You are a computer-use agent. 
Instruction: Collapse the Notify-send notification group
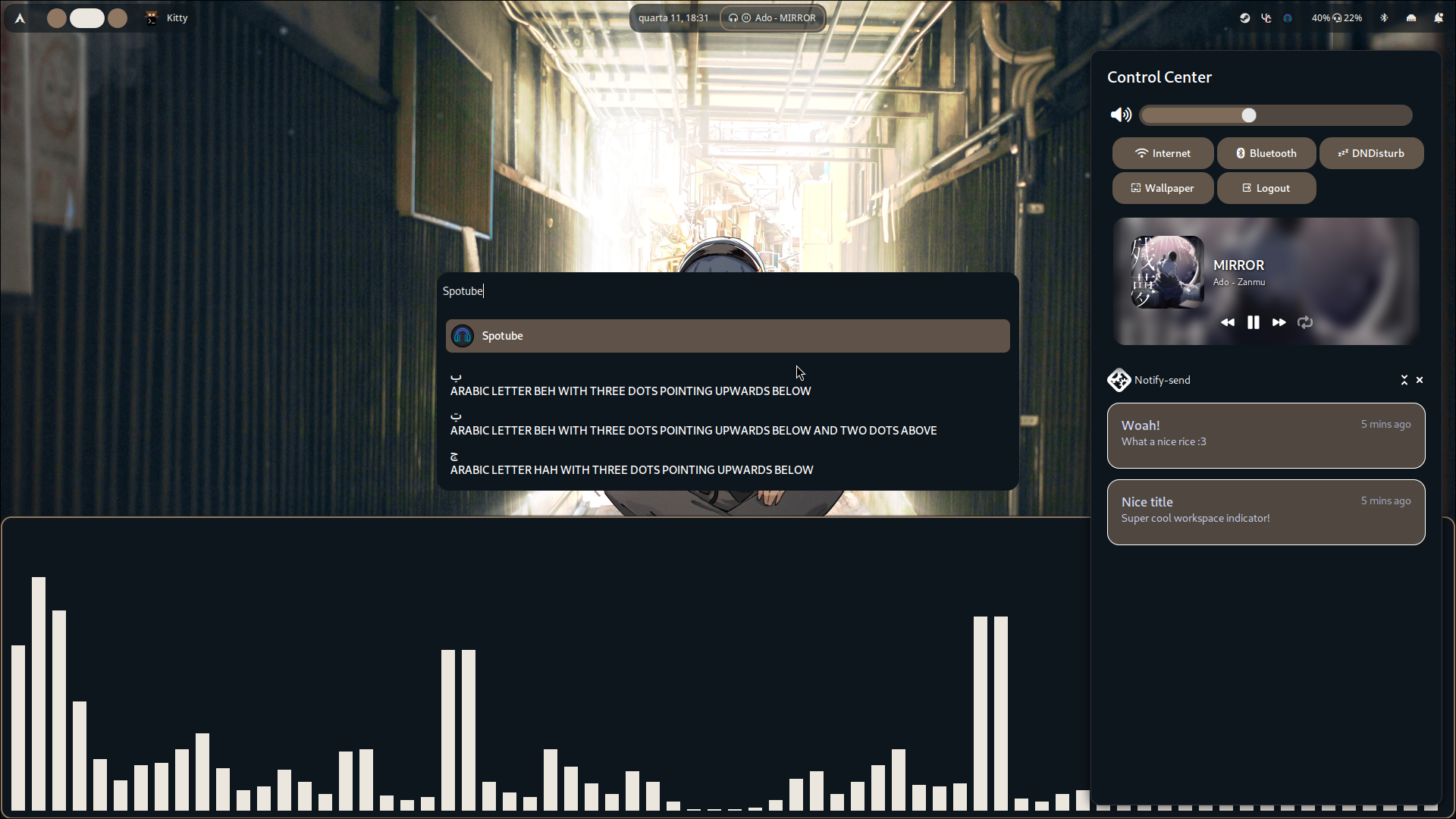coord(1404,380)
